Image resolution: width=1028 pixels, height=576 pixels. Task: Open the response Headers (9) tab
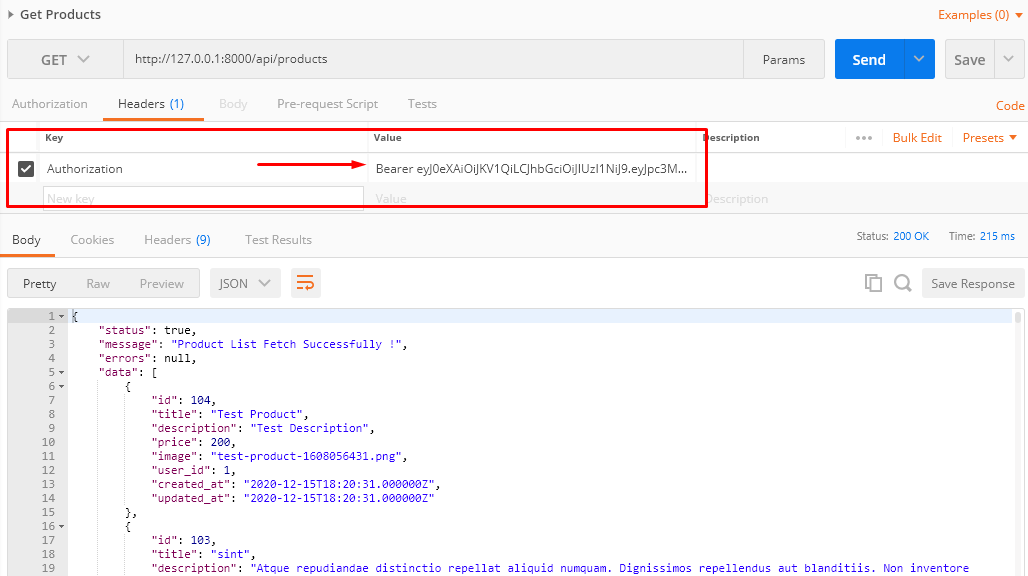point(177,240)
